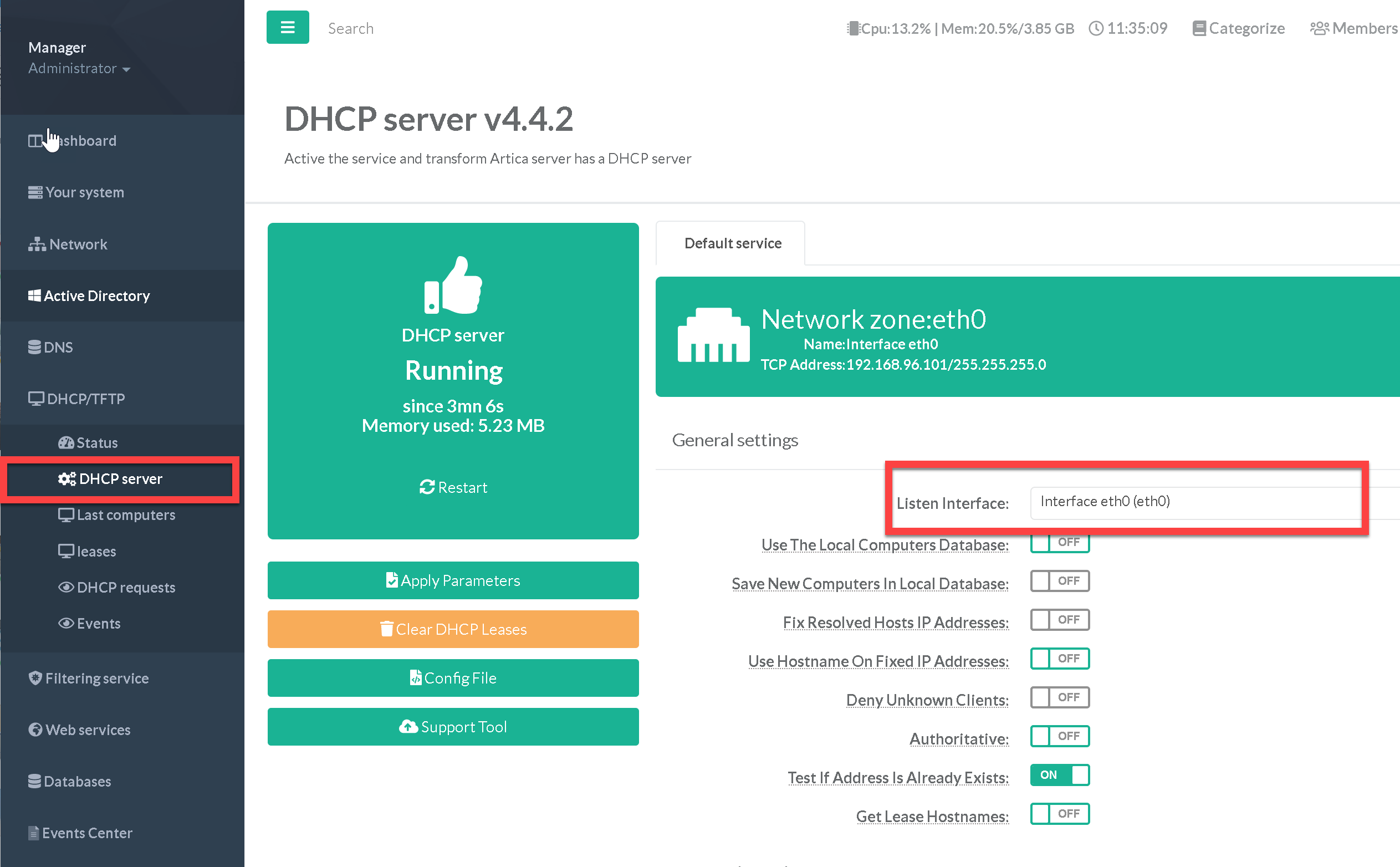Enable the Authoritative toggle
This screenshot has height=867, width=1400.
pyautogui.click(x=1059, y=736)
